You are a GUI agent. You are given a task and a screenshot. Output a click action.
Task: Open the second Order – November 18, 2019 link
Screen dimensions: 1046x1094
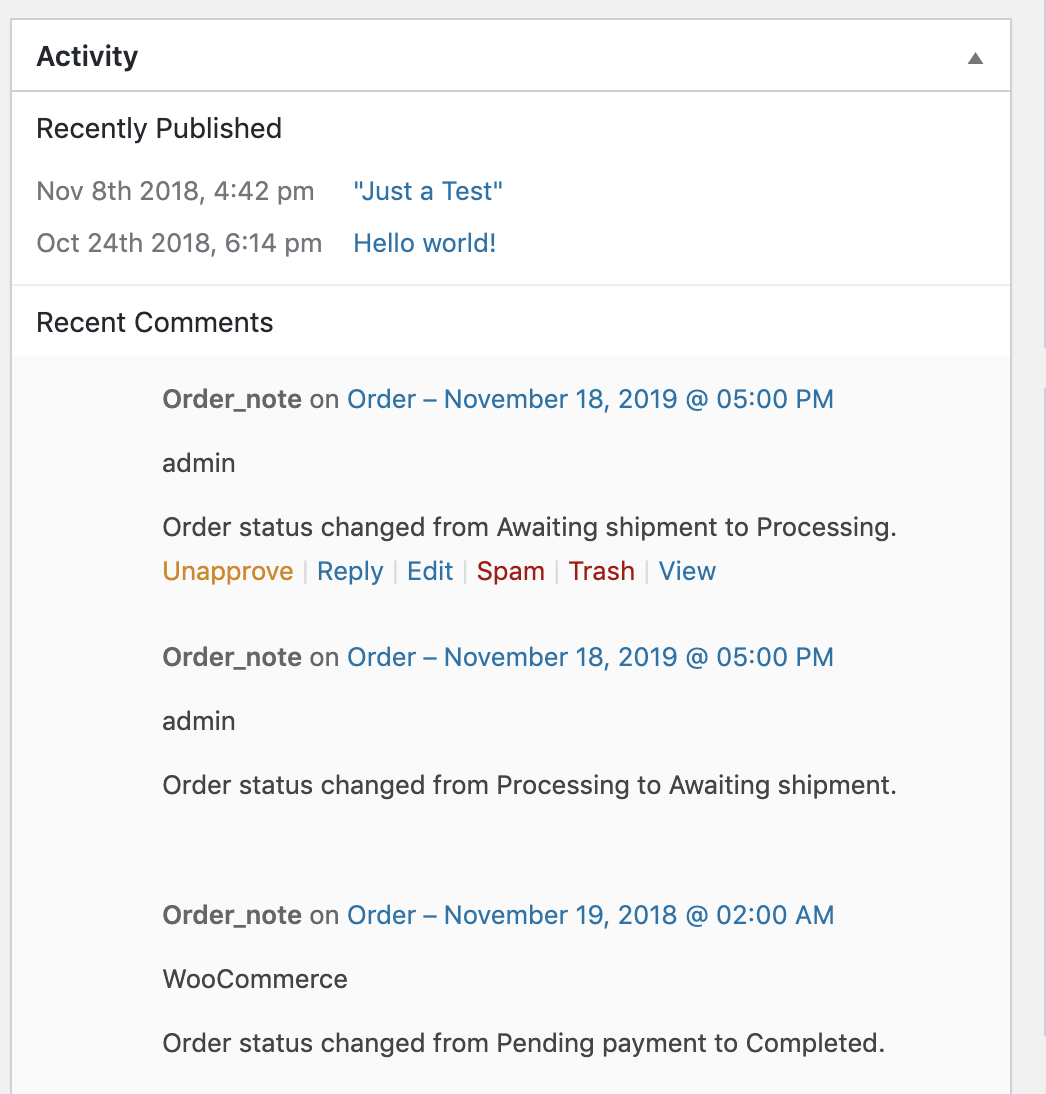point(589,657)
